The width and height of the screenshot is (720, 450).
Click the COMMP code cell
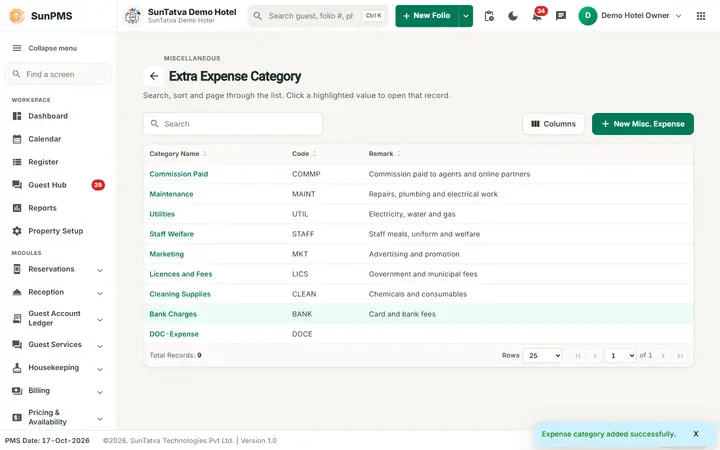(x=306, y=174)
